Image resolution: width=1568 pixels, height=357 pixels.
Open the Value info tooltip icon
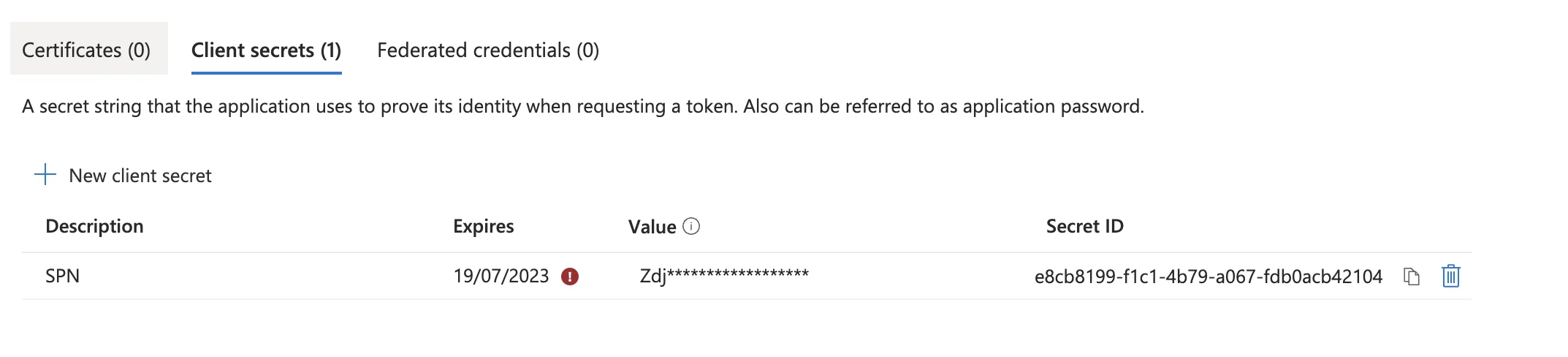691,226
